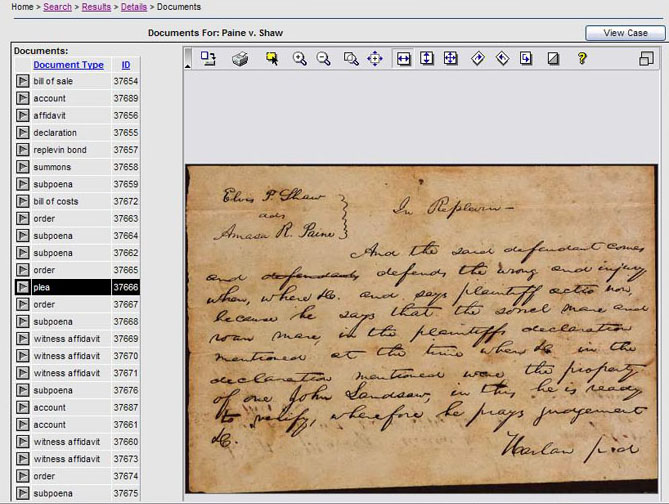Print the document using the printer icon

click(240, 58)
